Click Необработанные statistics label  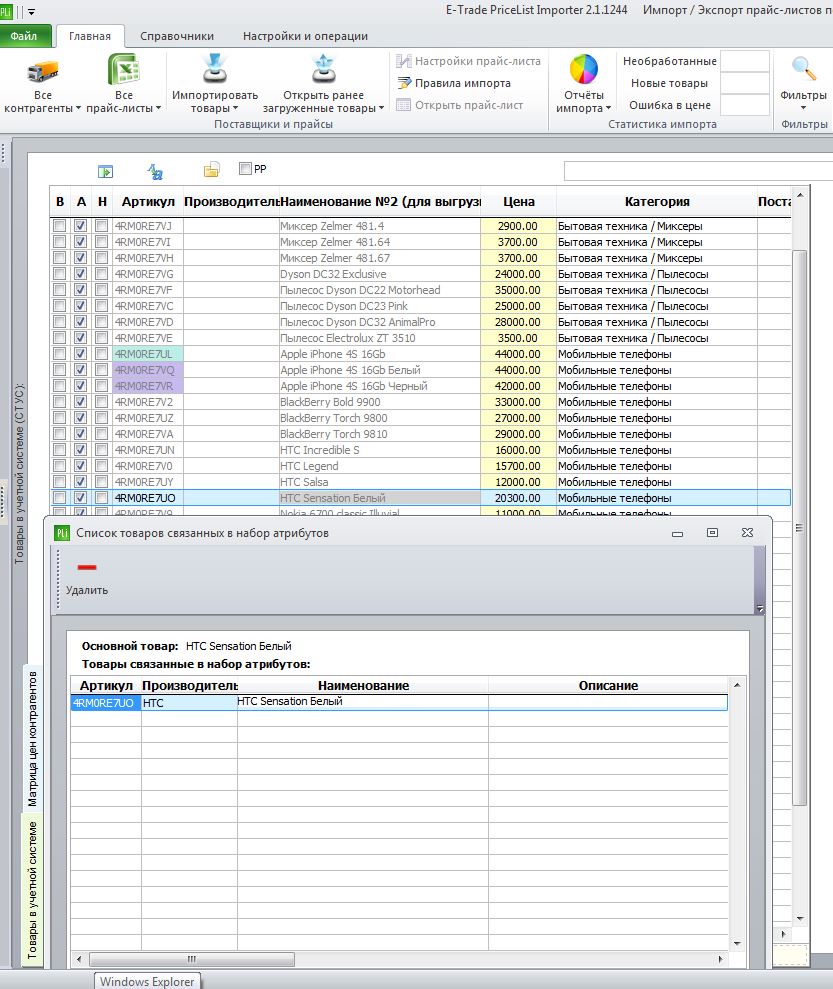670,61
